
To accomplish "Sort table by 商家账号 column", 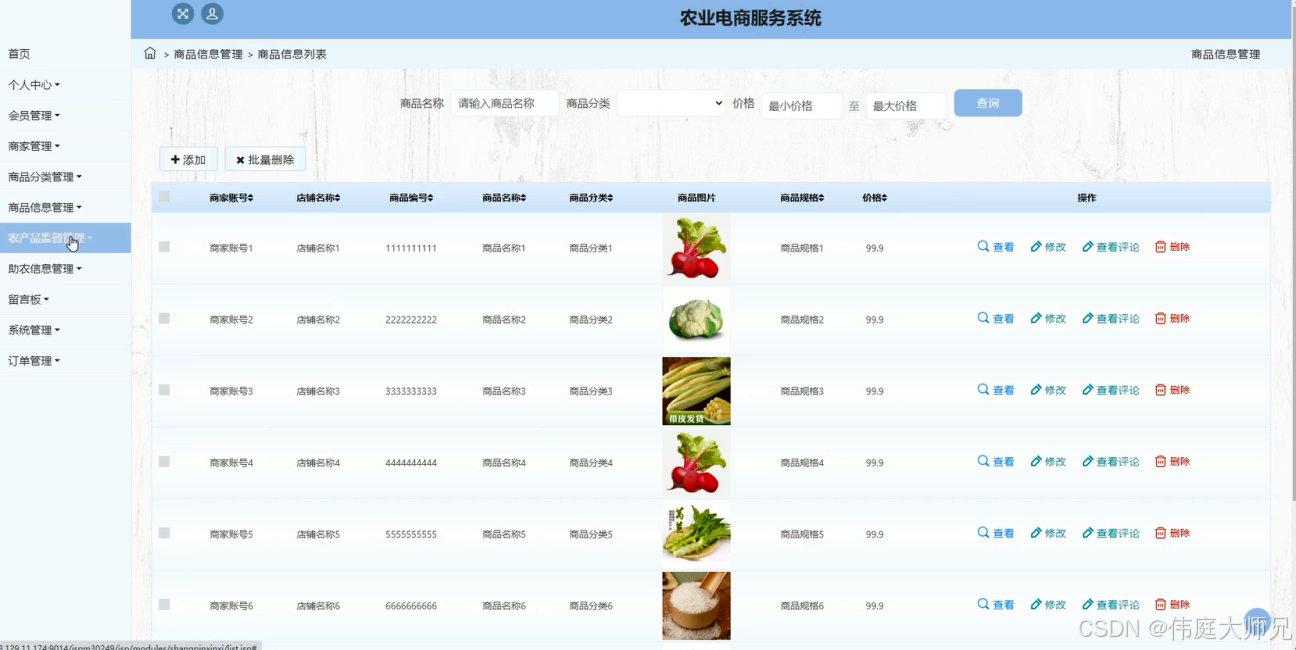I will click(x=231, y=198).
